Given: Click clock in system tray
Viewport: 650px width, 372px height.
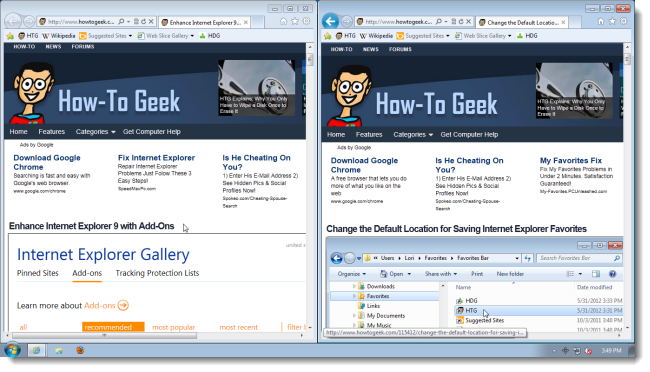Looking at the screenshot, I should [x=611, y=351].
